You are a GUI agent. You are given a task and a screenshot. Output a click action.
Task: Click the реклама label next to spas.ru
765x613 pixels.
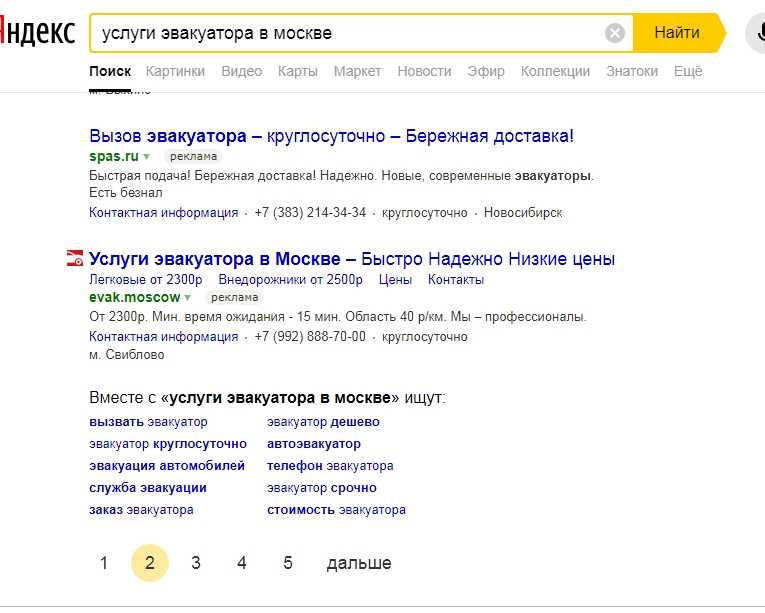click(193, 157)
